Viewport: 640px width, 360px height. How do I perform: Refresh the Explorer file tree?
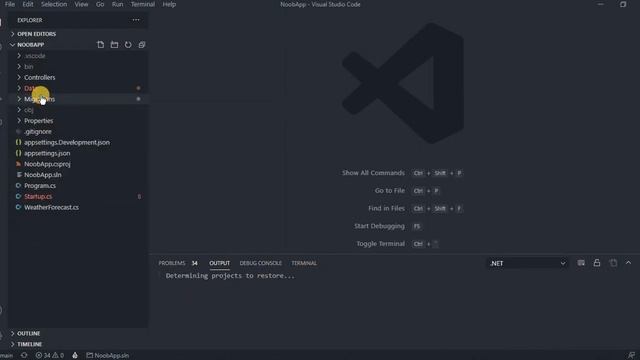point(128,44)
